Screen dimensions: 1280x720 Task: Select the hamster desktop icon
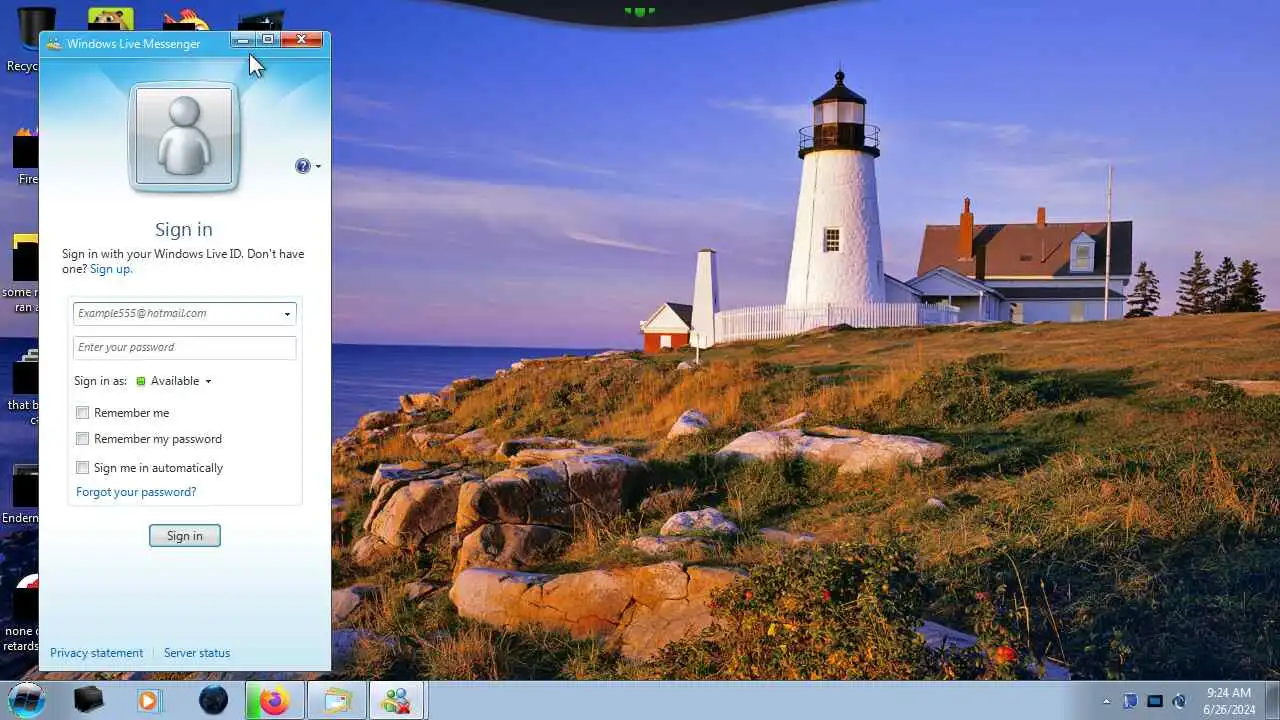click(111, 19)
